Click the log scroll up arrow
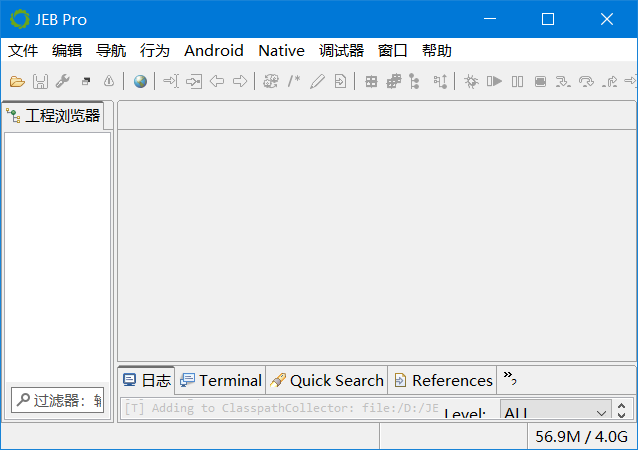Screen dimensions: 638x450 [x=621, y=406]
